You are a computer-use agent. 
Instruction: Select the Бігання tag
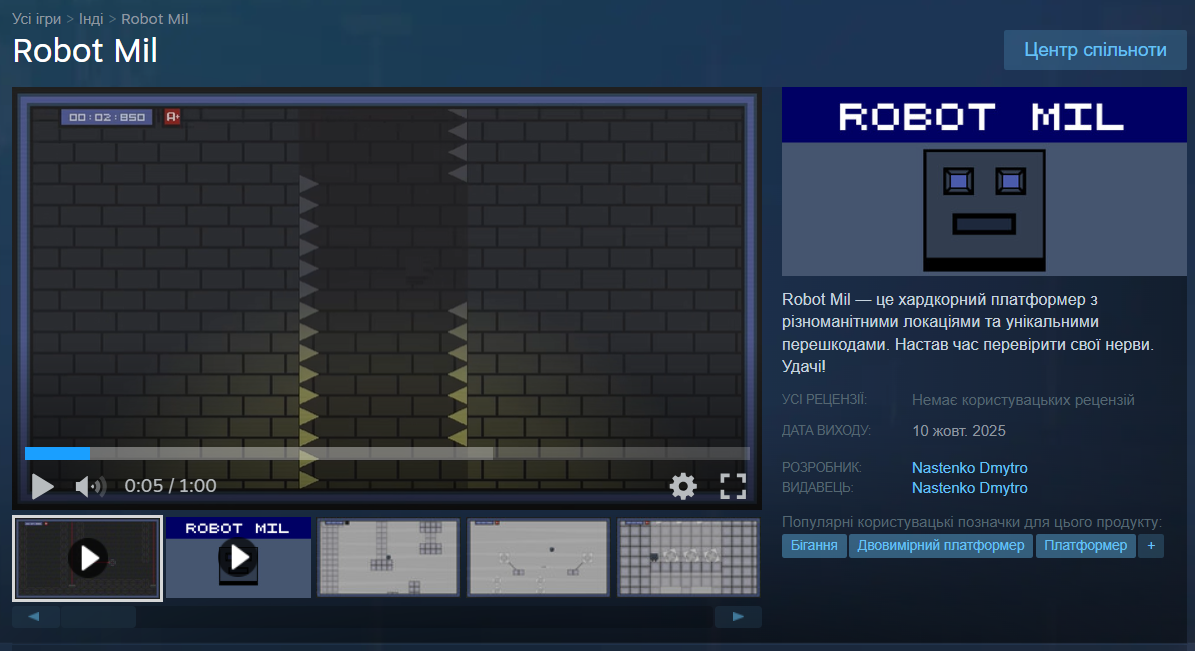[814, 545]
